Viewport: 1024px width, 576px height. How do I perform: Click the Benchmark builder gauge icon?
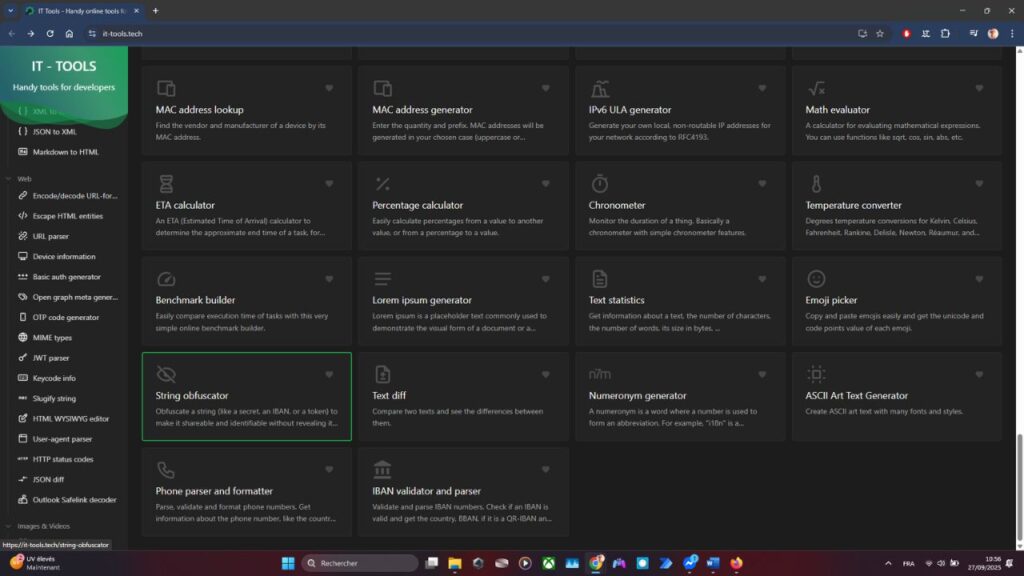pyautogui.click(x=166, y=279)
